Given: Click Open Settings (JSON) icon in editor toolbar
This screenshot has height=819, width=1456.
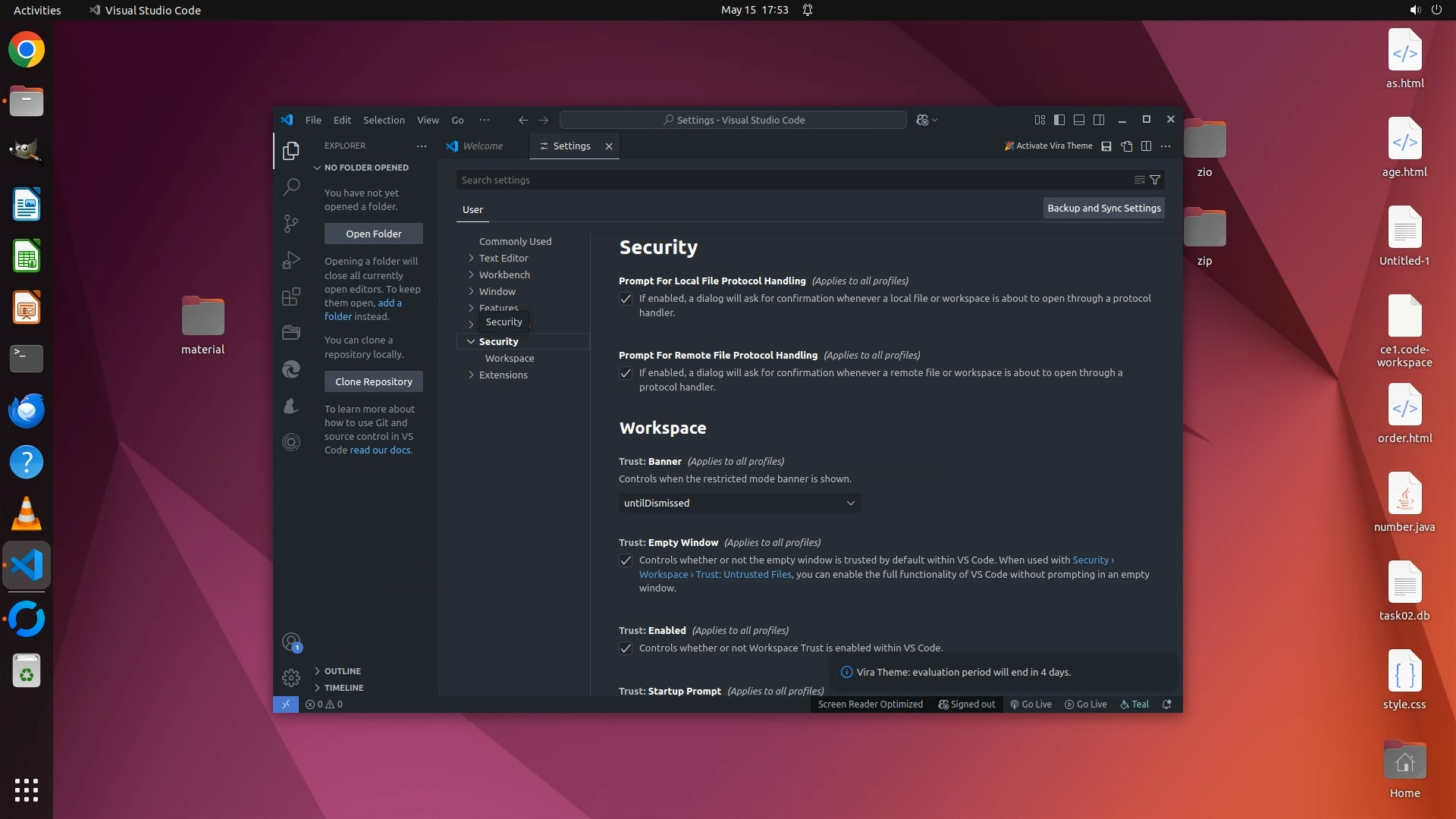Looking at the screenshot, I should pos(1127,146).
